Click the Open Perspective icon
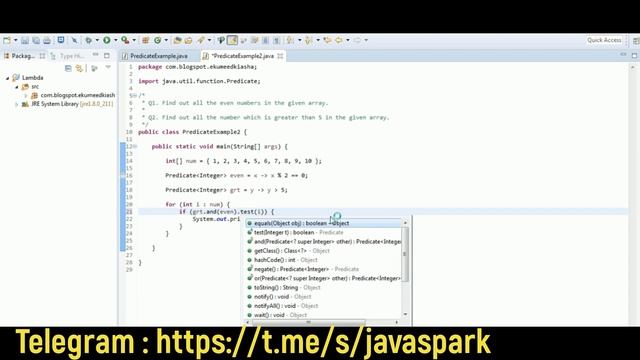Viewport: 640px width, 360px height. click(x=636, y=40)
